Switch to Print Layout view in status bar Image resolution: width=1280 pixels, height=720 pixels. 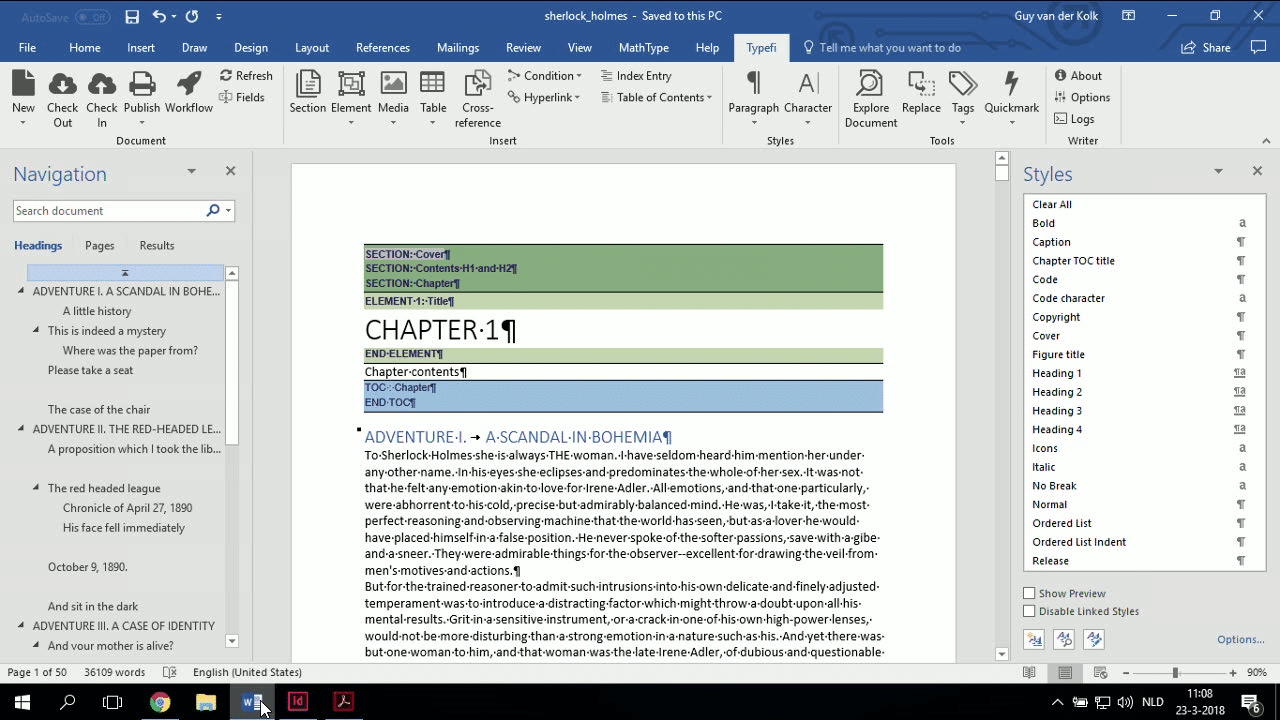[1065, 673]
